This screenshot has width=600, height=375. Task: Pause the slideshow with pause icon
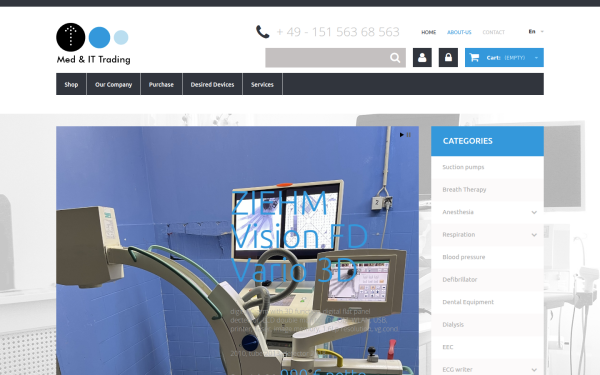pos(409,135)
